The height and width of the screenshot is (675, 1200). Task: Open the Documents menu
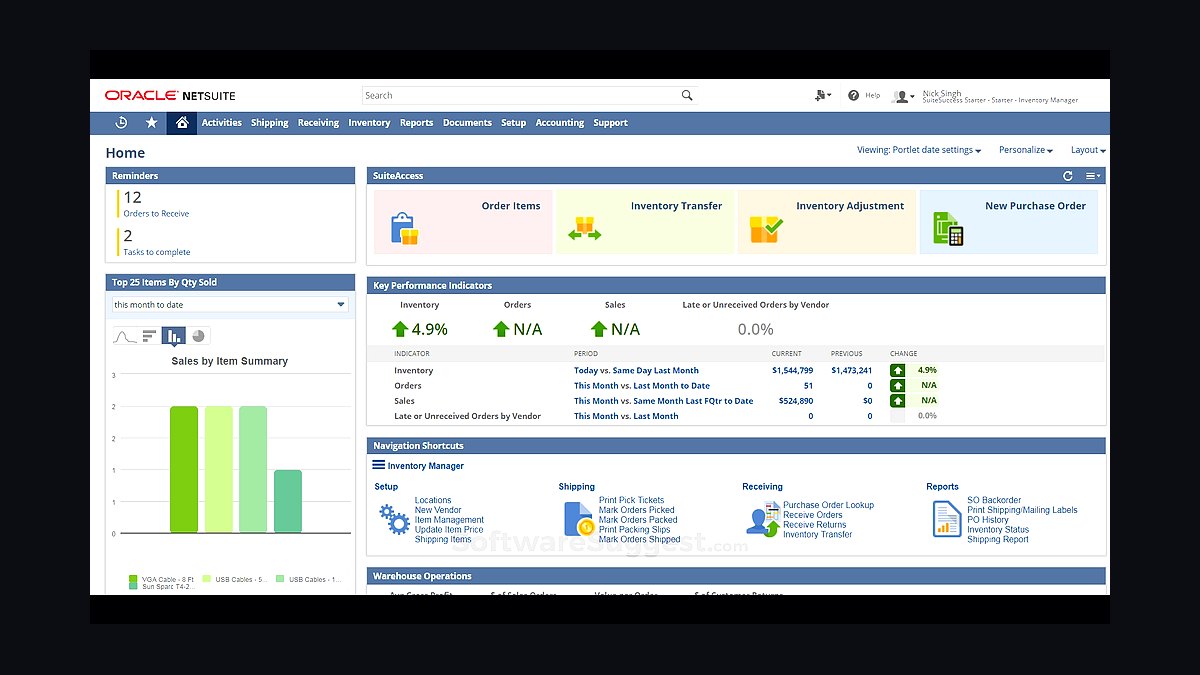467,123
